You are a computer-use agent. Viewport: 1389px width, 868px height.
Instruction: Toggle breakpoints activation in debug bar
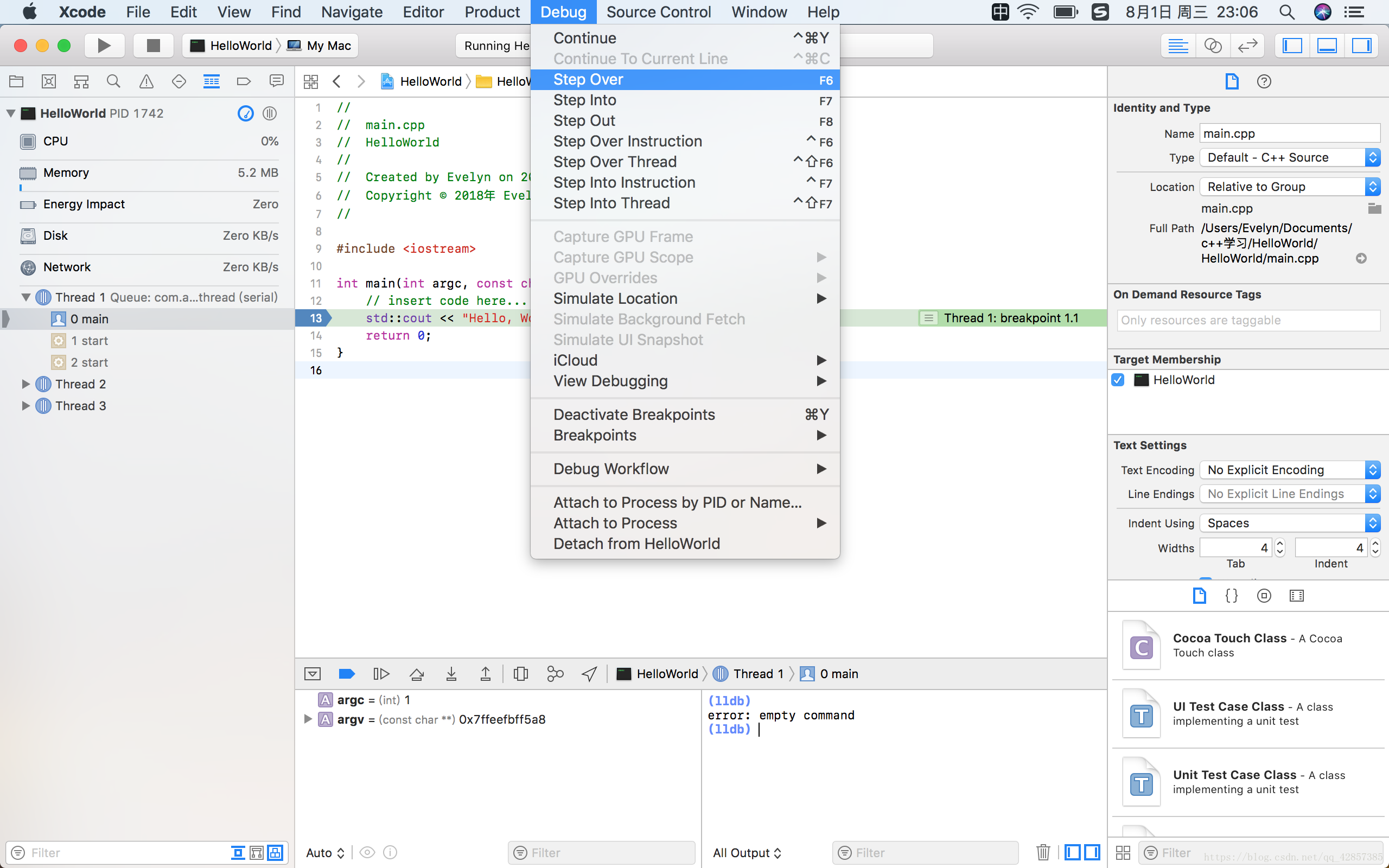tap(347, 673)
